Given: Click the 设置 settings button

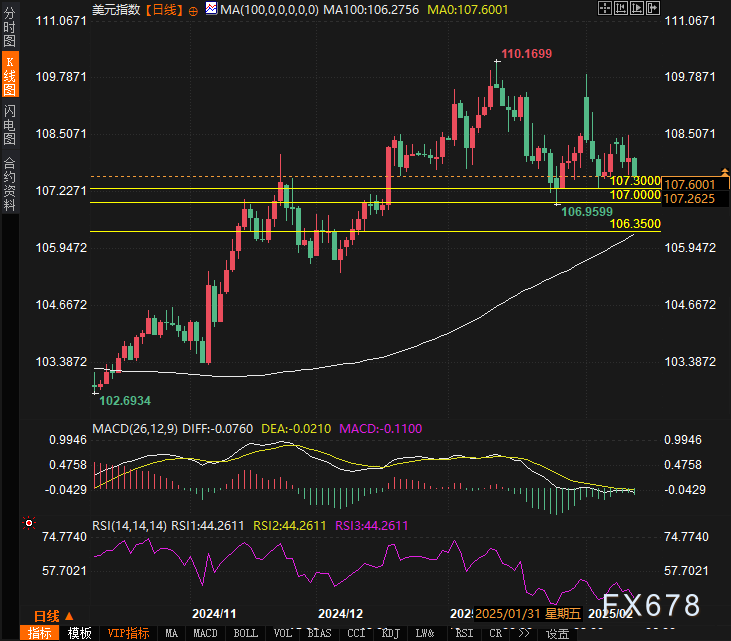Looking at the screenshot, I should click(558, 633).
